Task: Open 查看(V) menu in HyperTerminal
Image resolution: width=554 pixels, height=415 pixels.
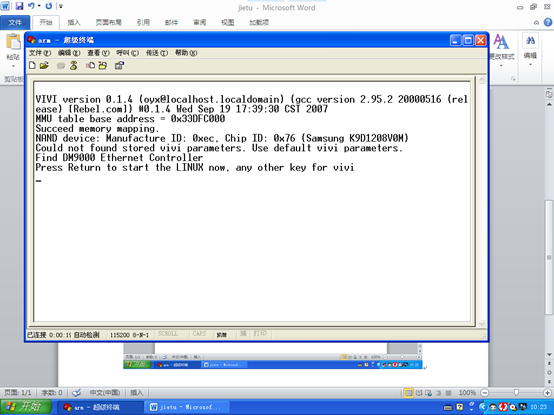Action: [98, 53]
